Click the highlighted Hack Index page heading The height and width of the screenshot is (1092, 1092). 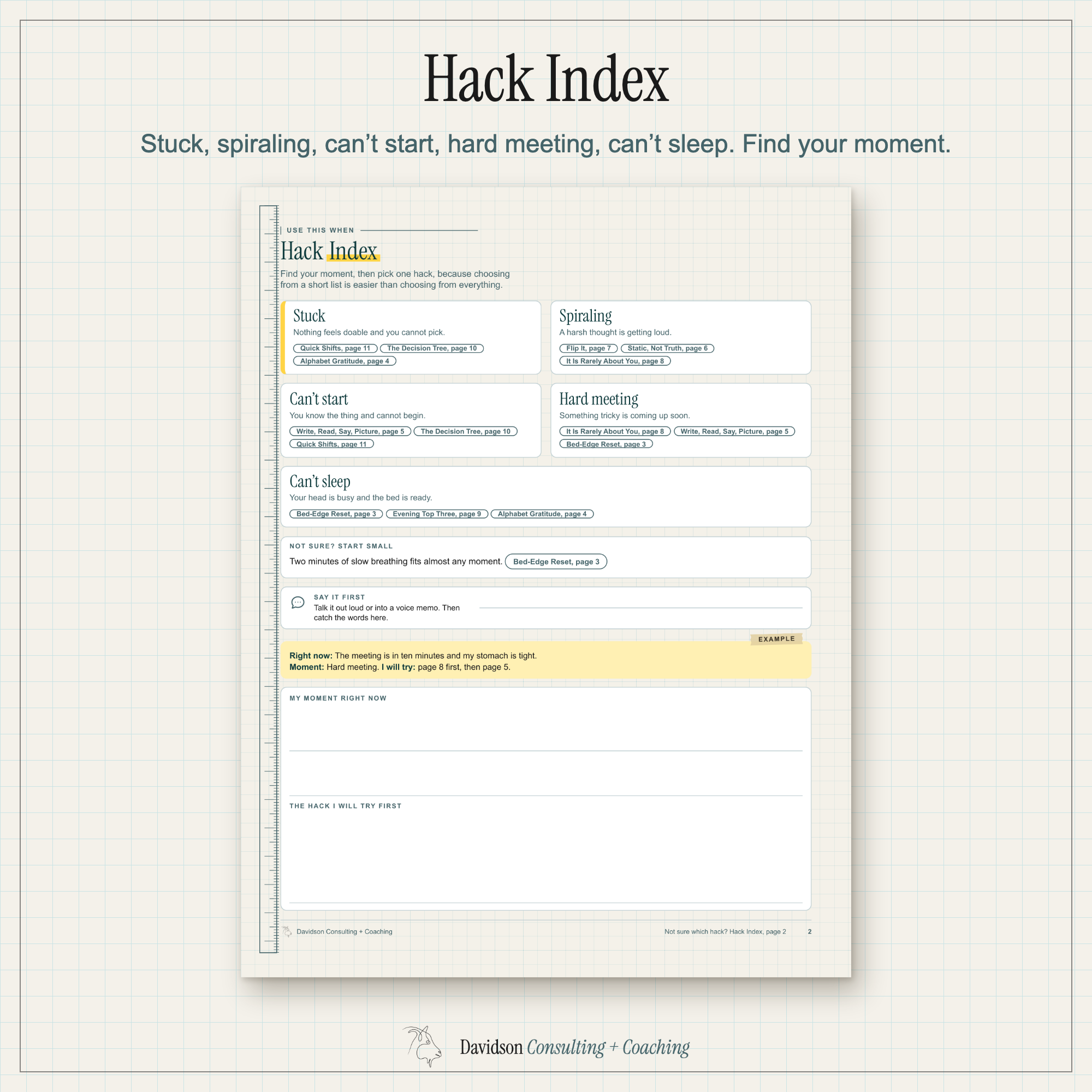330,251
